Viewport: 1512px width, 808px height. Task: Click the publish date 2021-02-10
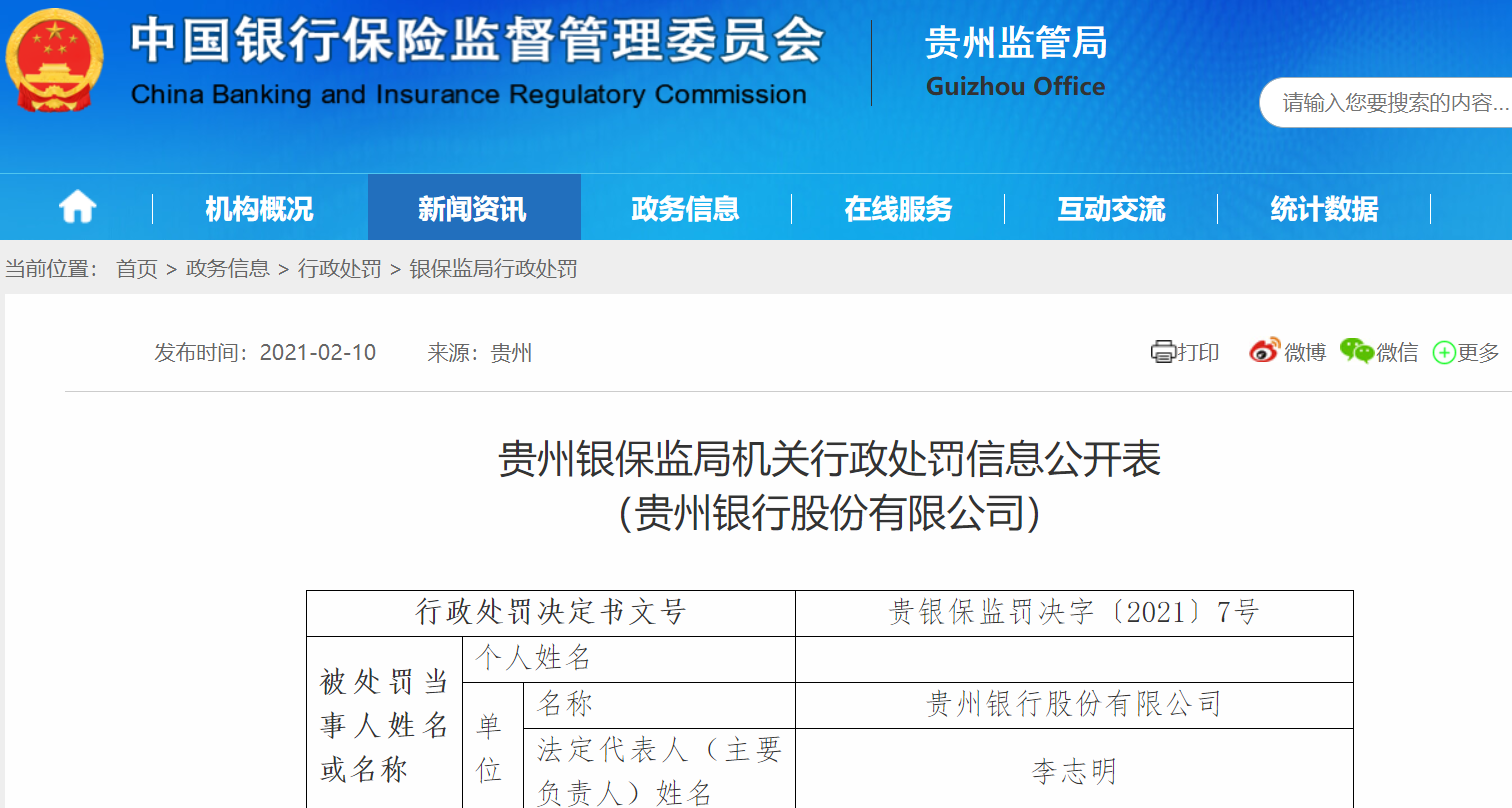tap(318, 352)
